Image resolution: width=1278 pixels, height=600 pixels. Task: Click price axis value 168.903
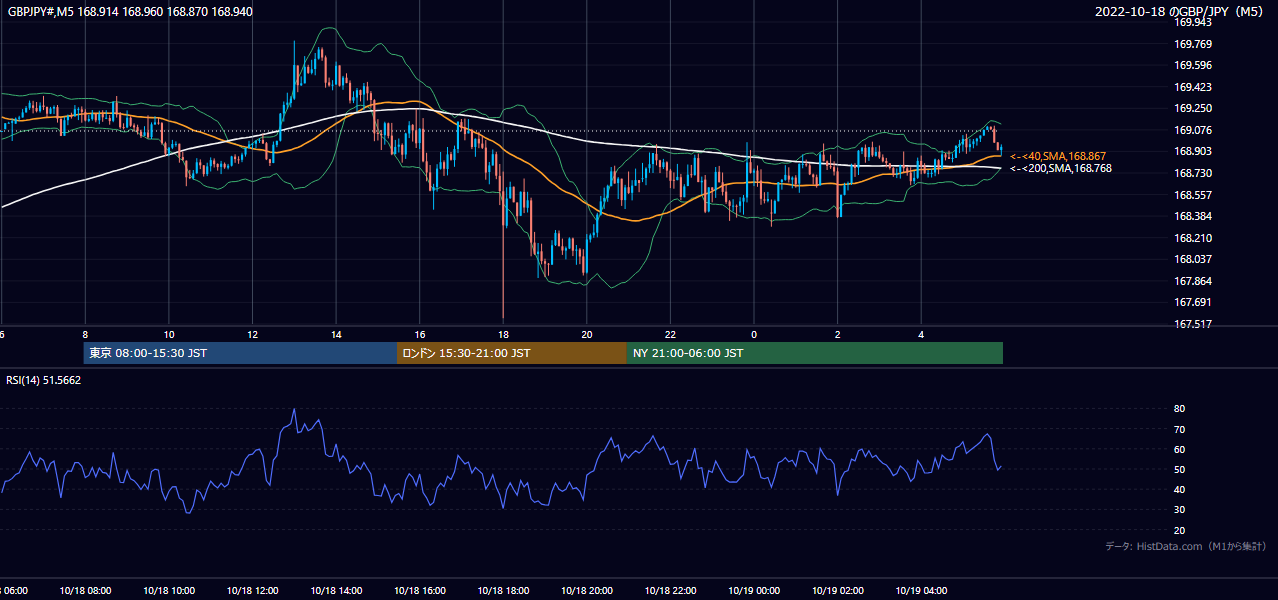[1193, 151]
